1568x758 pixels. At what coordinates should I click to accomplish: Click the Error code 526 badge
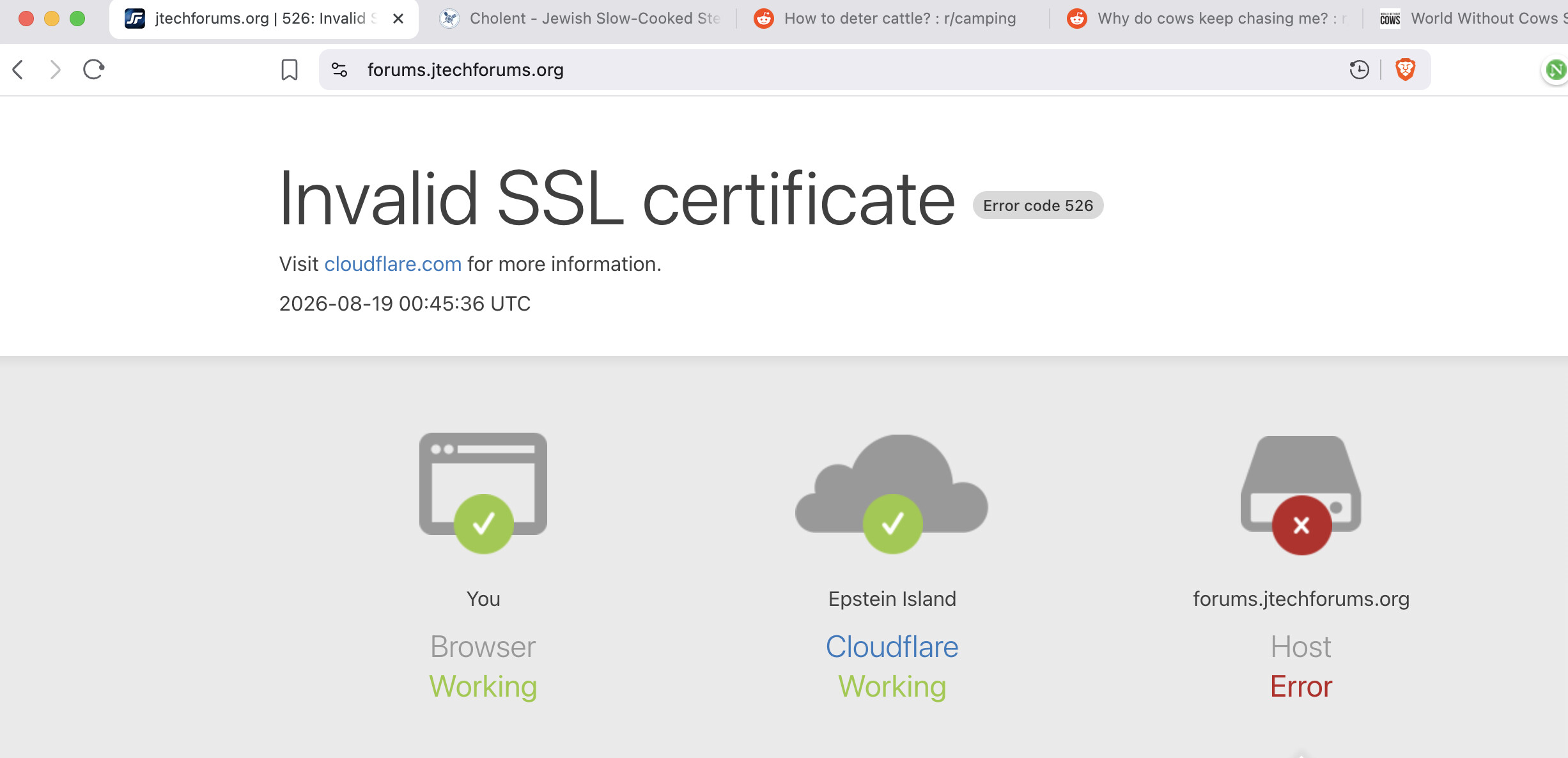[1038, 205]
